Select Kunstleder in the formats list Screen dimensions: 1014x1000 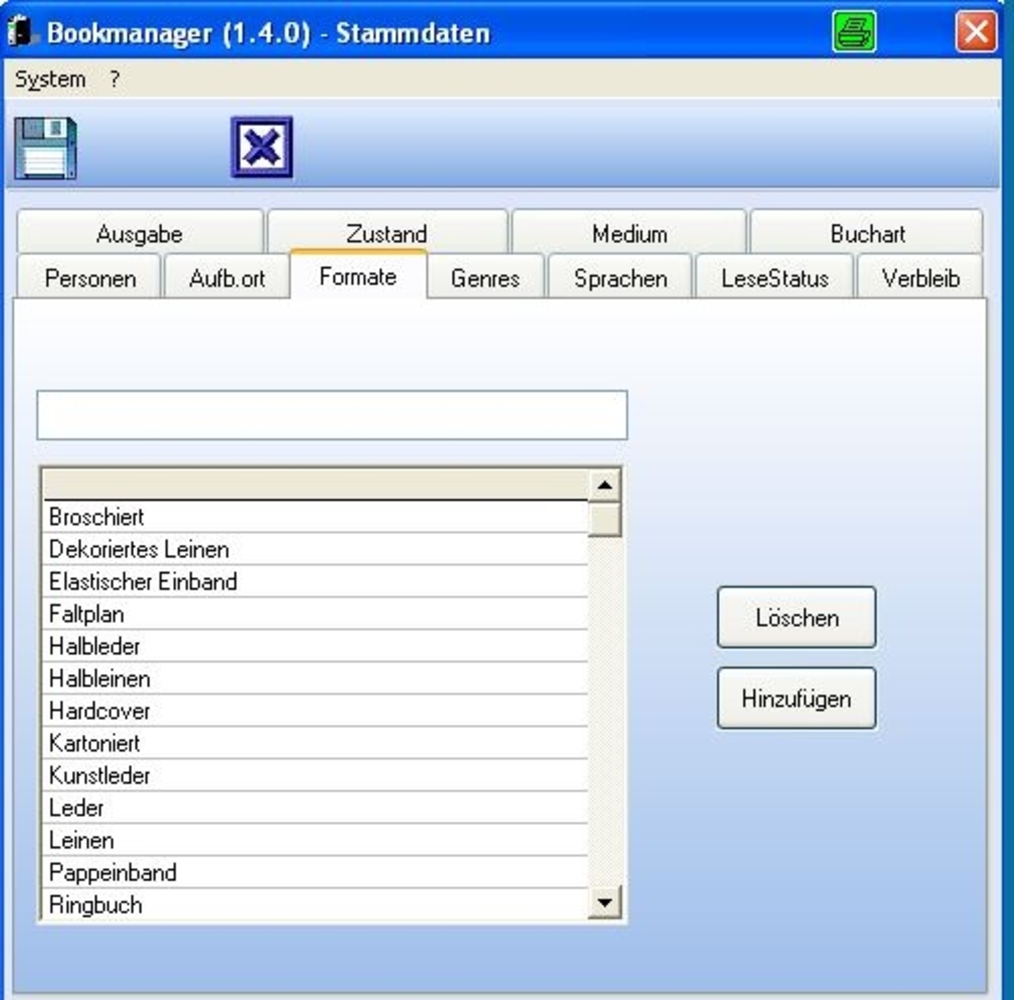(100, 775)
